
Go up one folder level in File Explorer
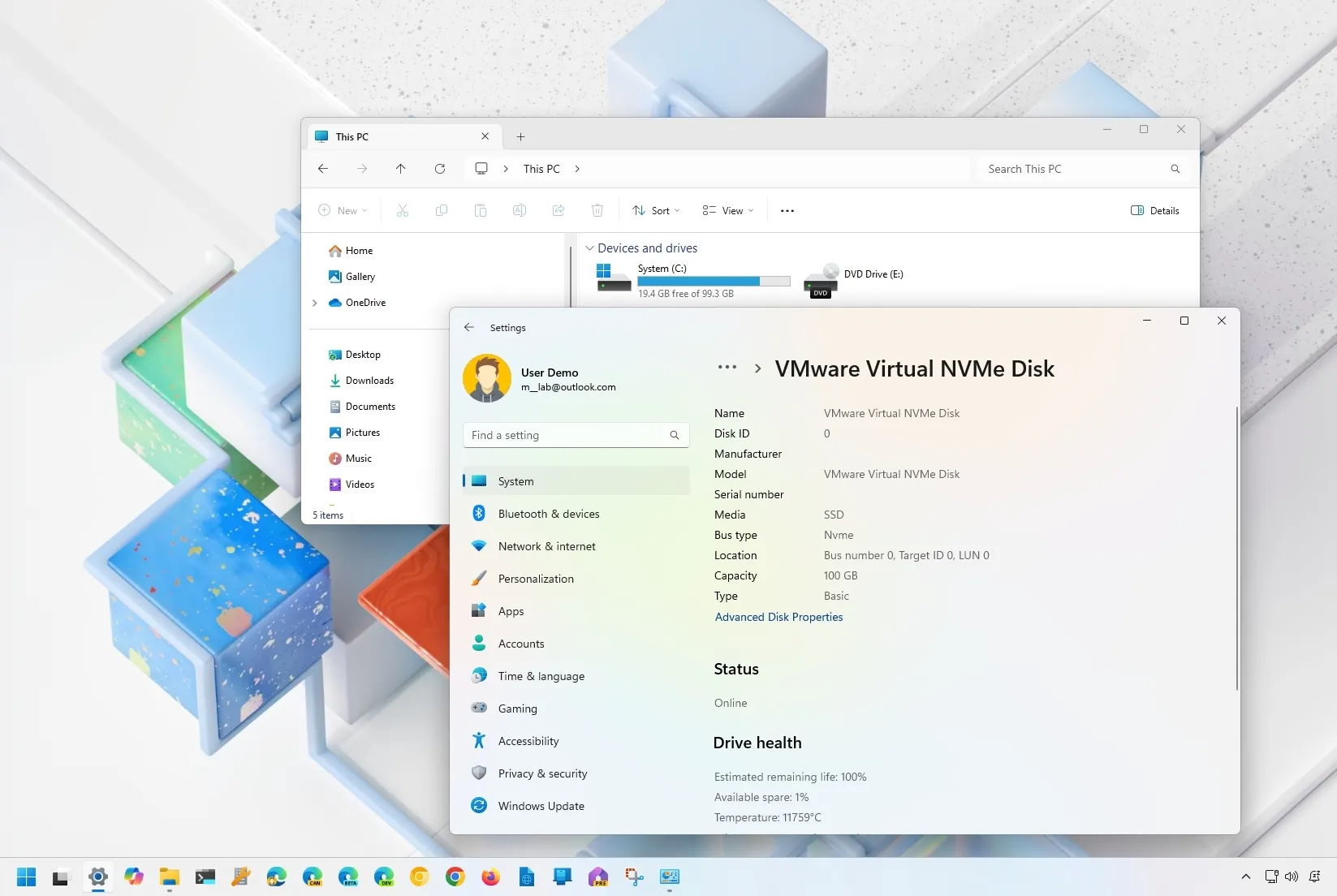coord(401,169)
